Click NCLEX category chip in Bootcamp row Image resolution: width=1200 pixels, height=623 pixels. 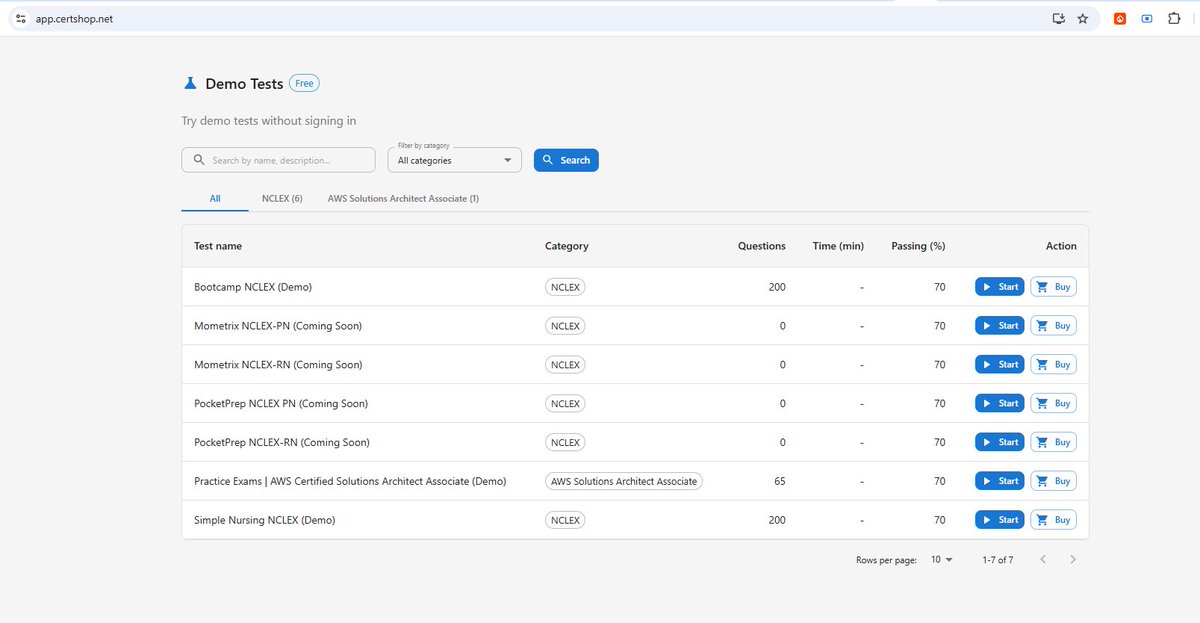pyautogui.click(x=565, y=287)
